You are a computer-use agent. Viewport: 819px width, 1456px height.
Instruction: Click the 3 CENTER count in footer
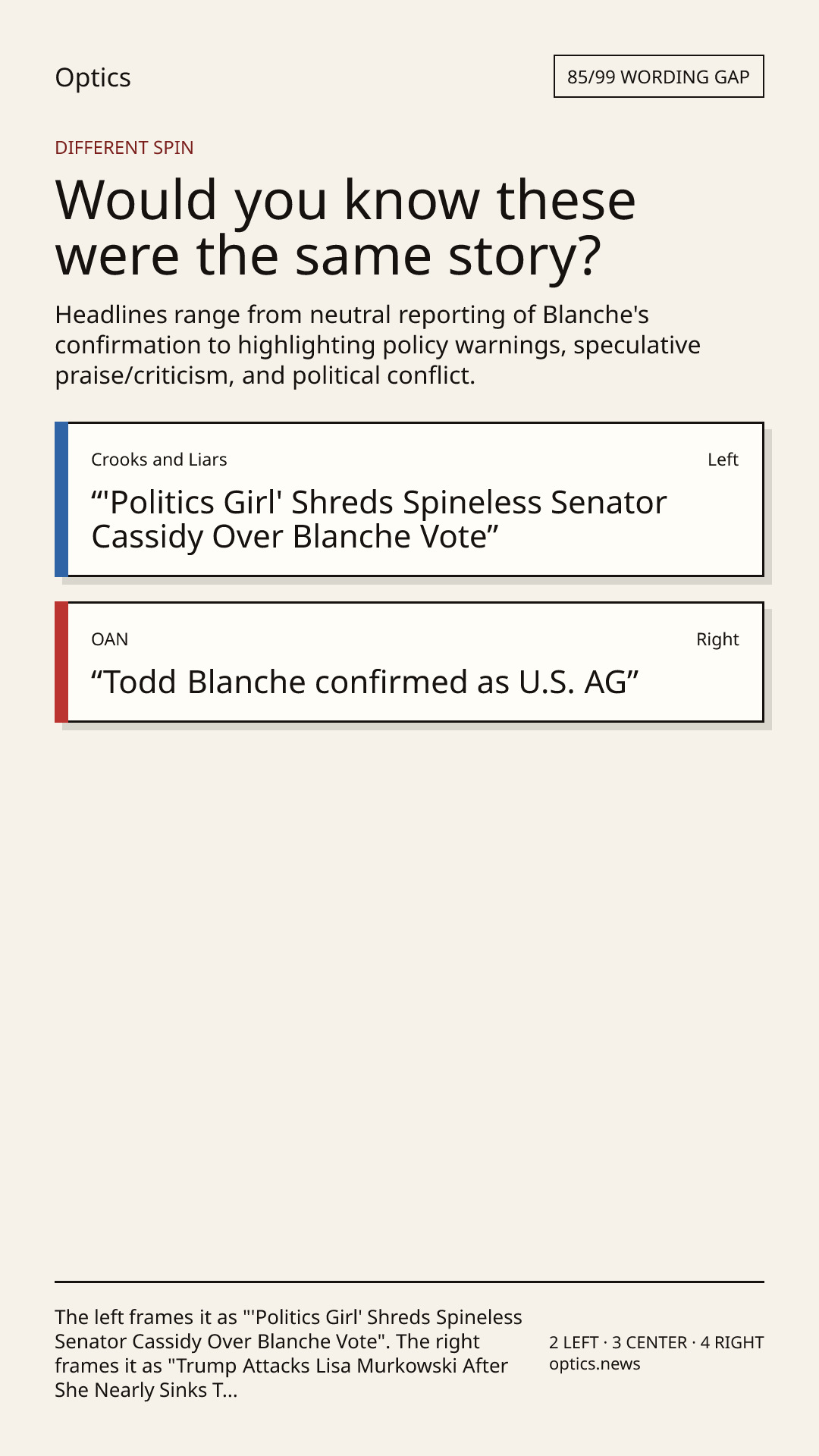(649, 1342)
